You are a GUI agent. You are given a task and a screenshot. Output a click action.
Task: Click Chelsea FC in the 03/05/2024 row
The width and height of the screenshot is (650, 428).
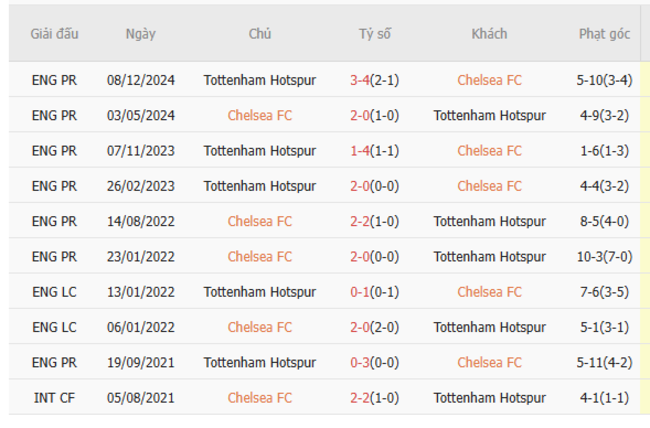(x=260, y=115)
